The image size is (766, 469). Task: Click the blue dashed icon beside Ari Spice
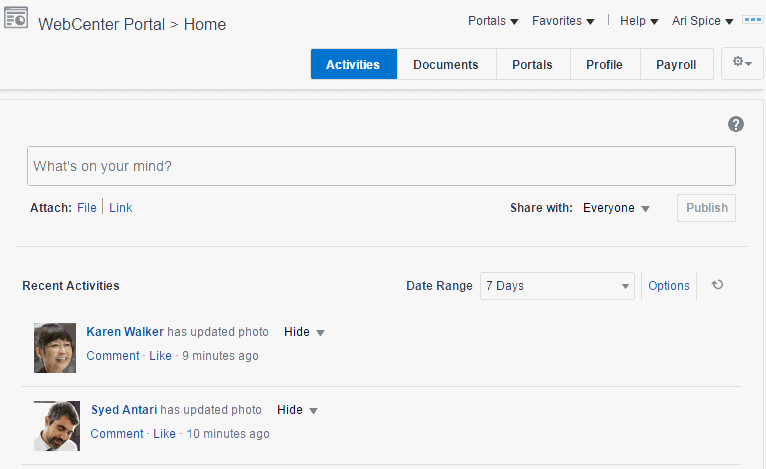click(x=753, y=20)
